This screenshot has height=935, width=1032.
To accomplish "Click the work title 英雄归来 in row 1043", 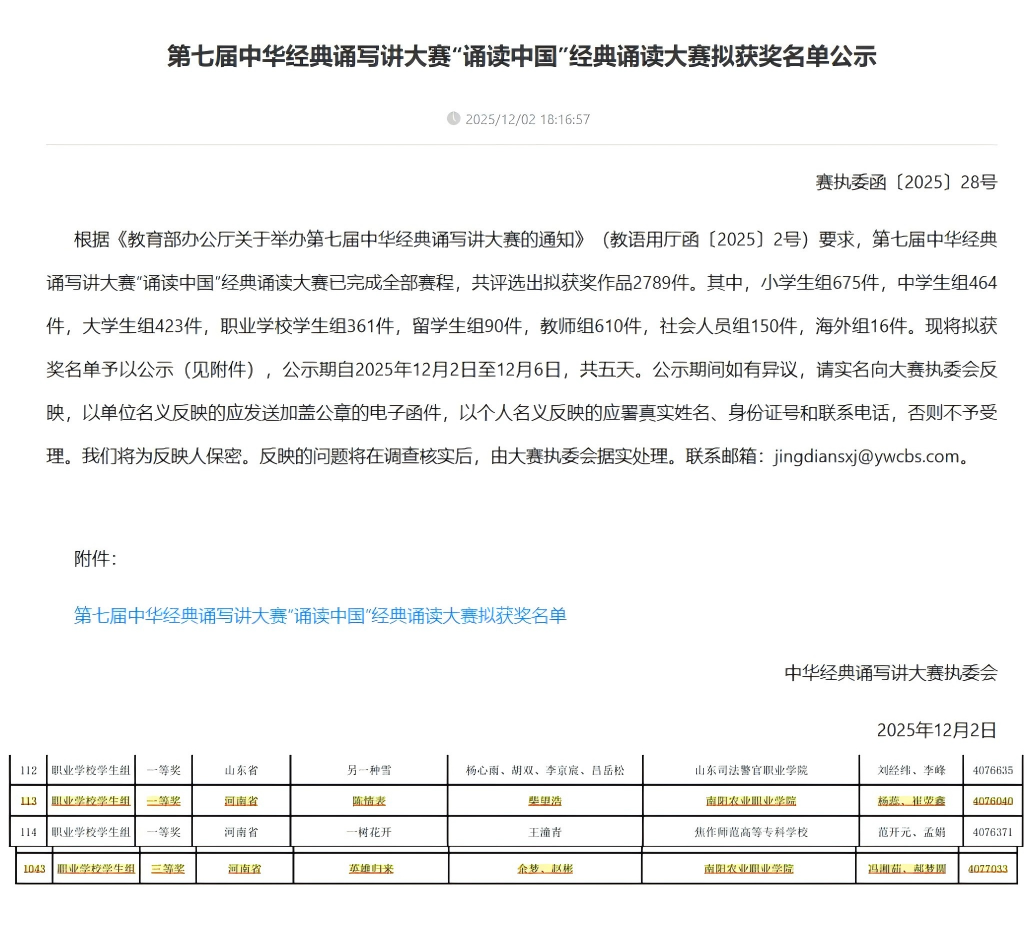I will [x=369, y=868].
